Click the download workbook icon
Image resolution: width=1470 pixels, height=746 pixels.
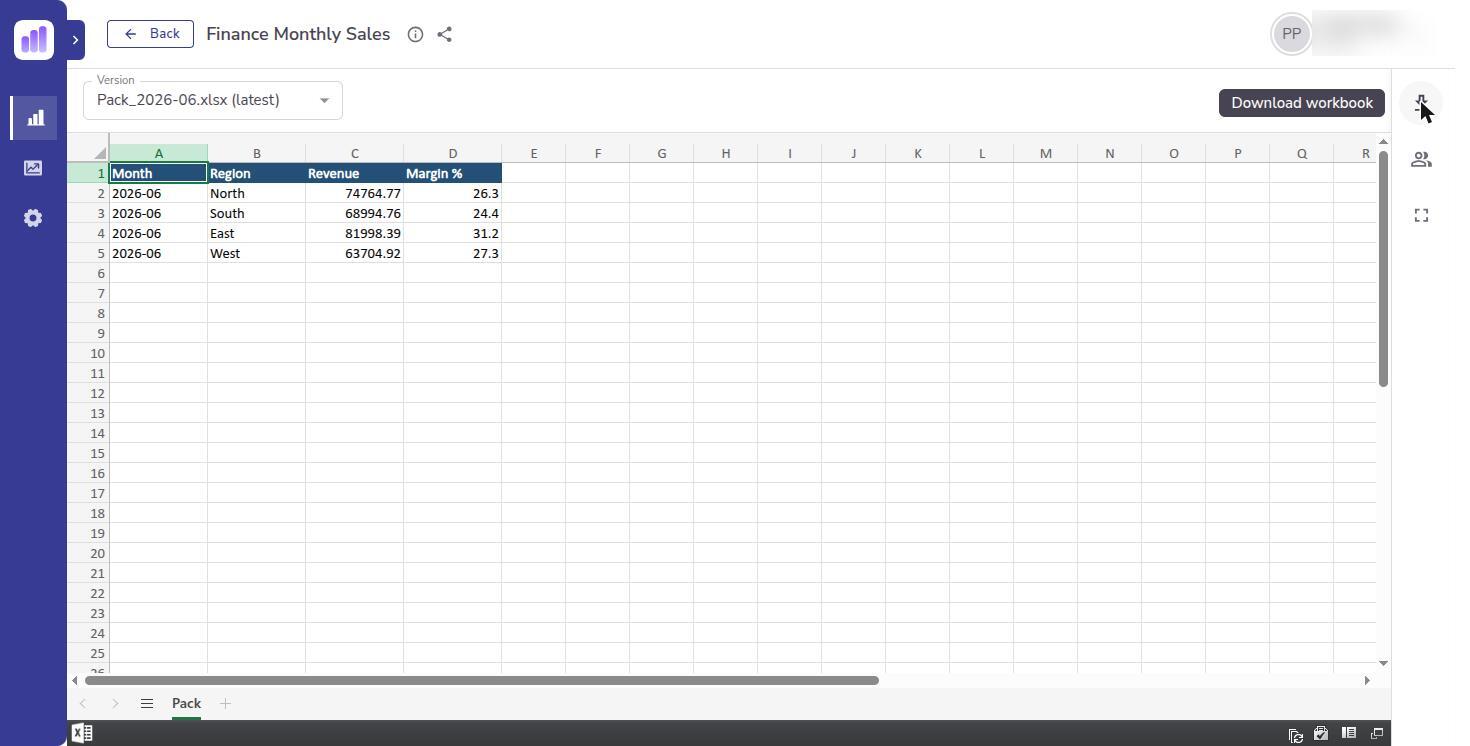pyautogui.click(x=1421, y=103)
